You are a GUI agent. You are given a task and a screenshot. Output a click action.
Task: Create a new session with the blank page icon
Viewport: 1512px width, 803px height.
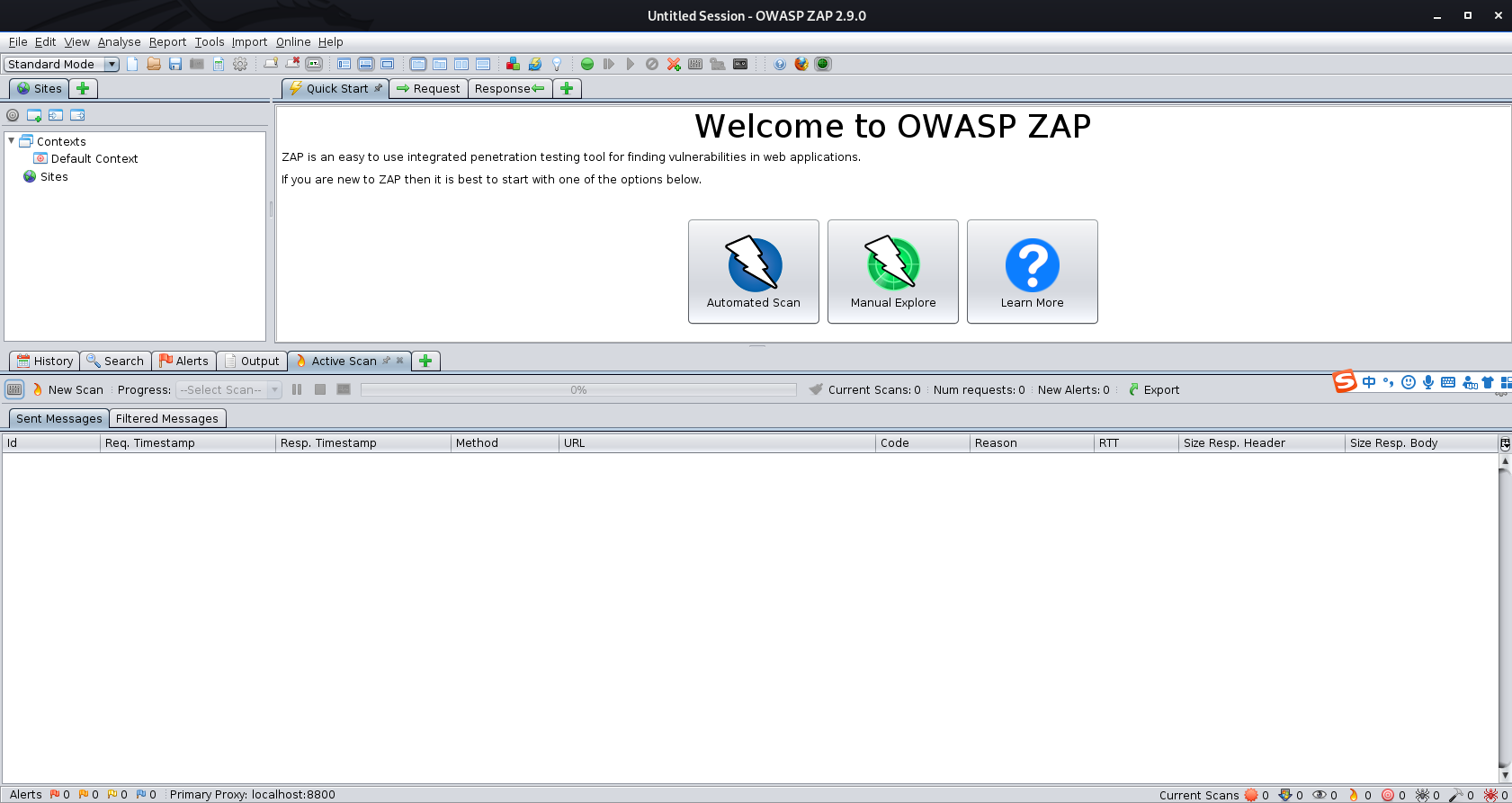(x=132, y=64)
